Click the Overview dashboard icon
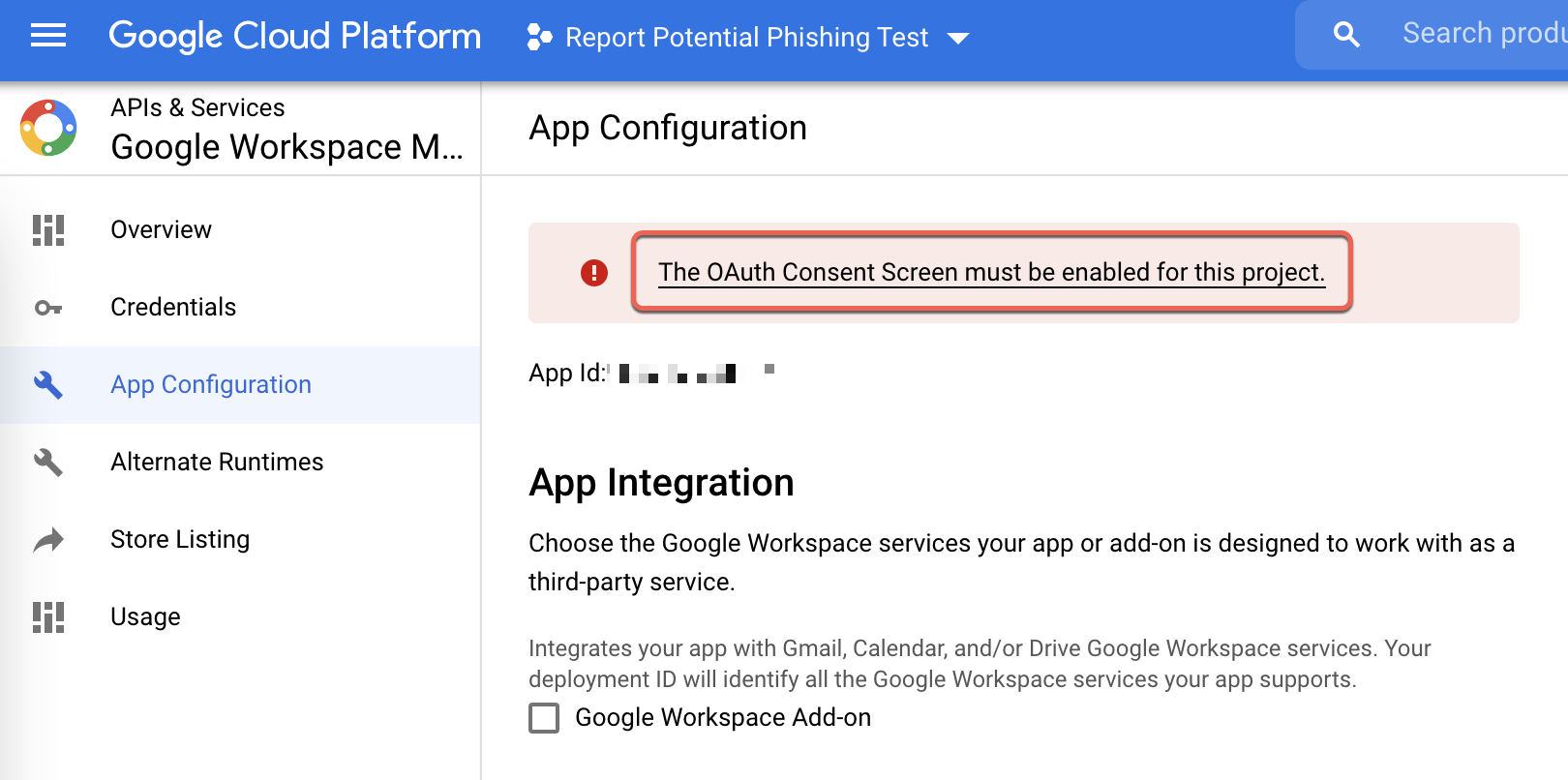The image size is (1568, 780). (x=48, y=230)
